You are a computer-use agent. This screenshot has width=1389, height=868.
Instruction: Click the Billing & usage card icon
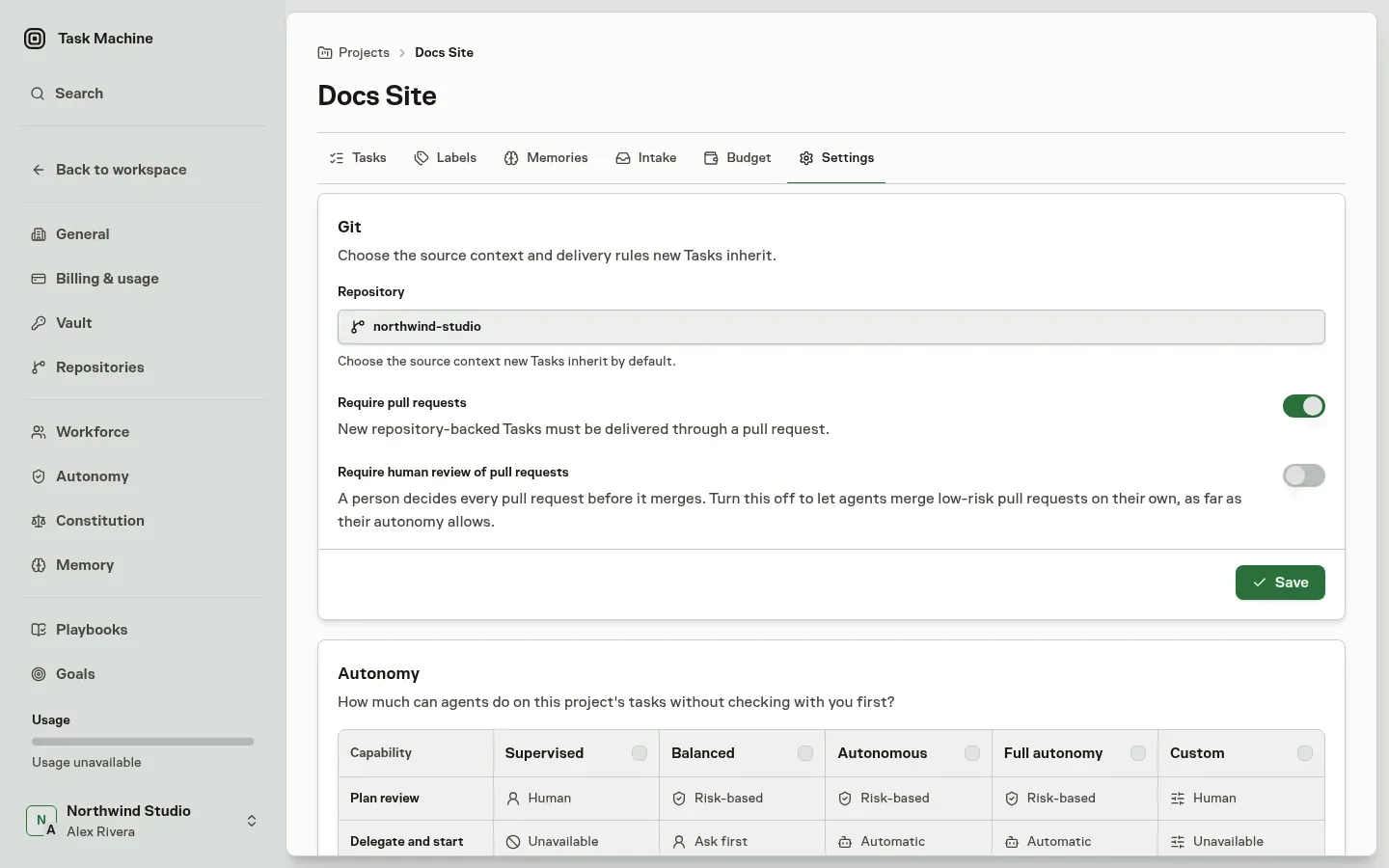39,279
